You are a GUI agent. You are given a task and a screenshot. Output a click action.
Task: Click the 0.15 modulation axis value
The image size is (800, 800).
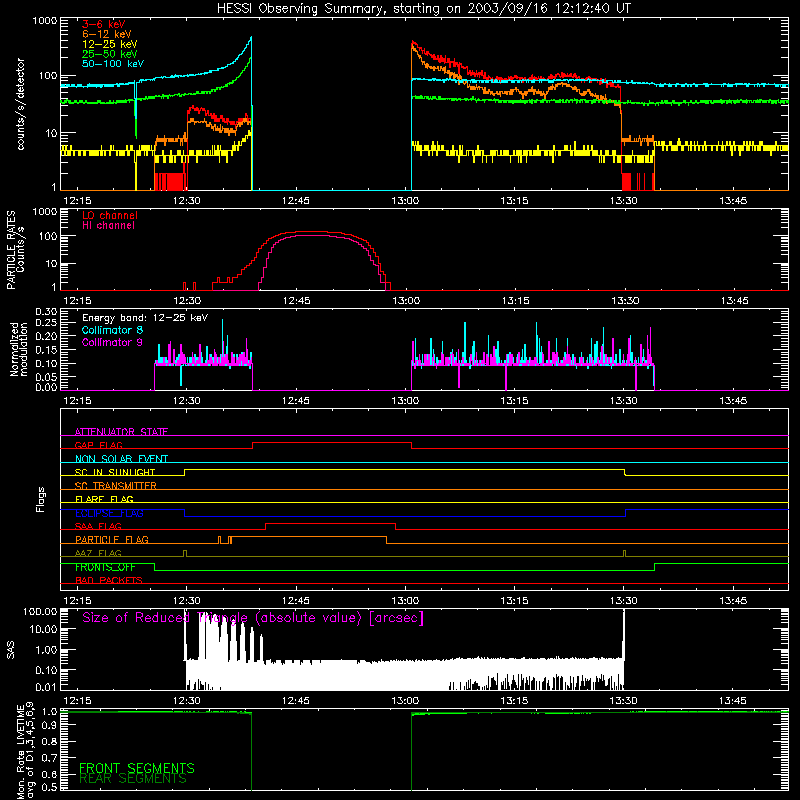[46, 350]
